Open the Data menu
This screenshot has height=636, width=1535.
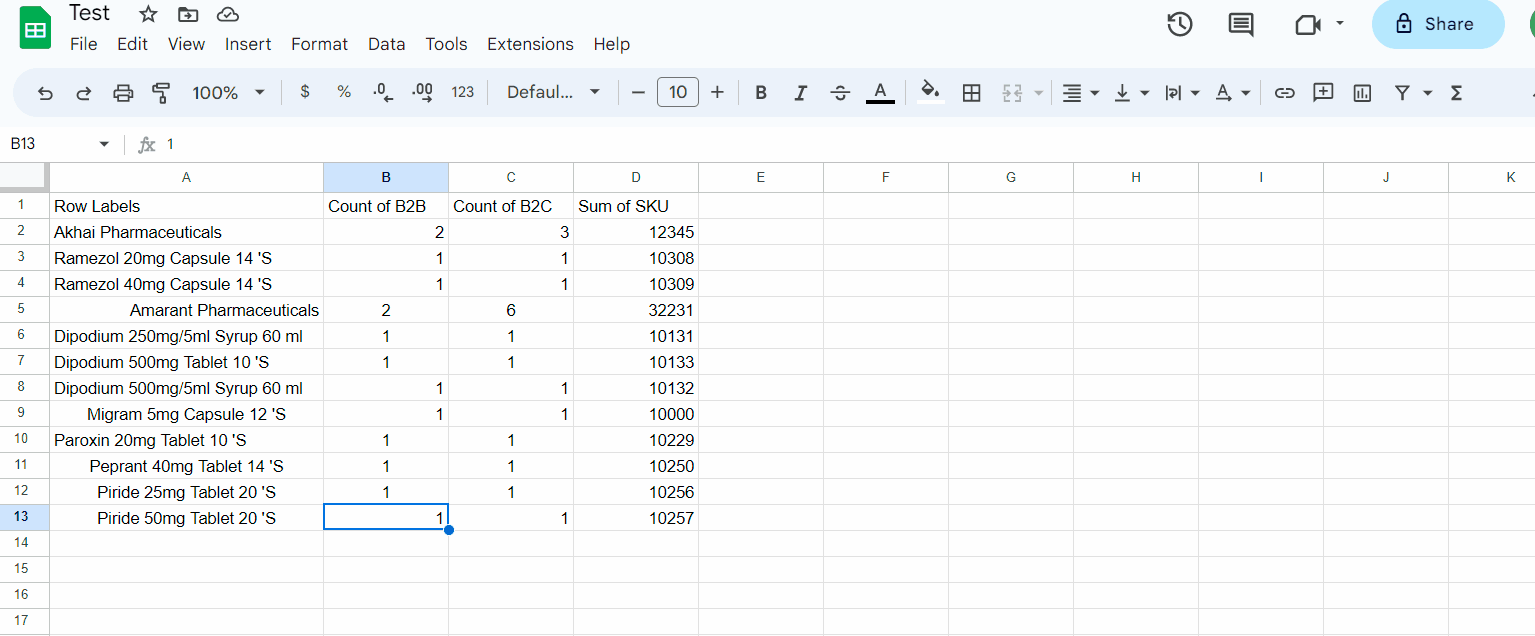tap(386, 44)
